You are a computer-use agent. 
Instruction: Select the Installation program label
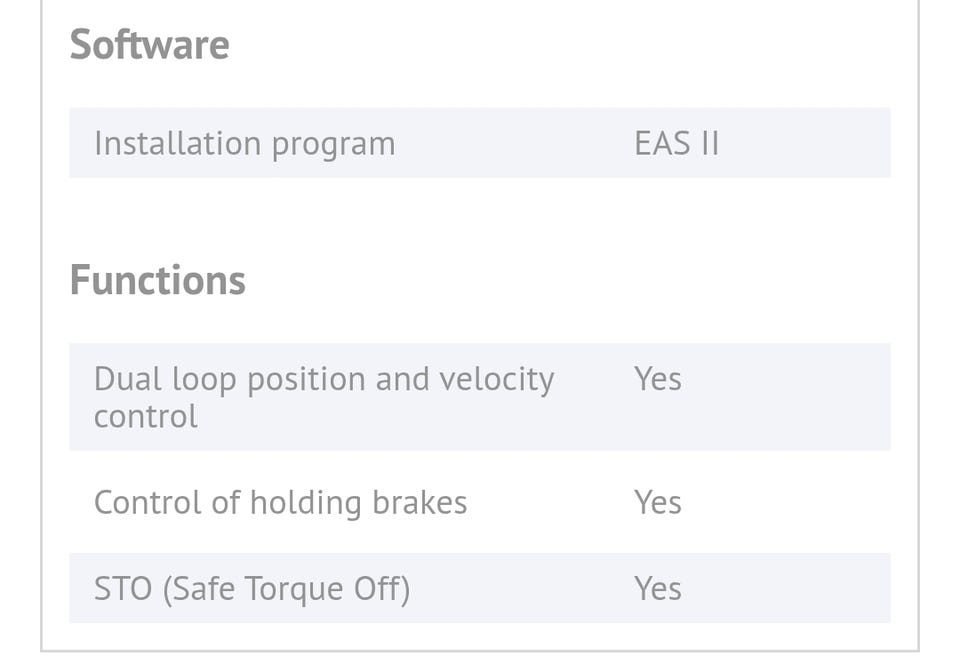[x=244, y=143]
